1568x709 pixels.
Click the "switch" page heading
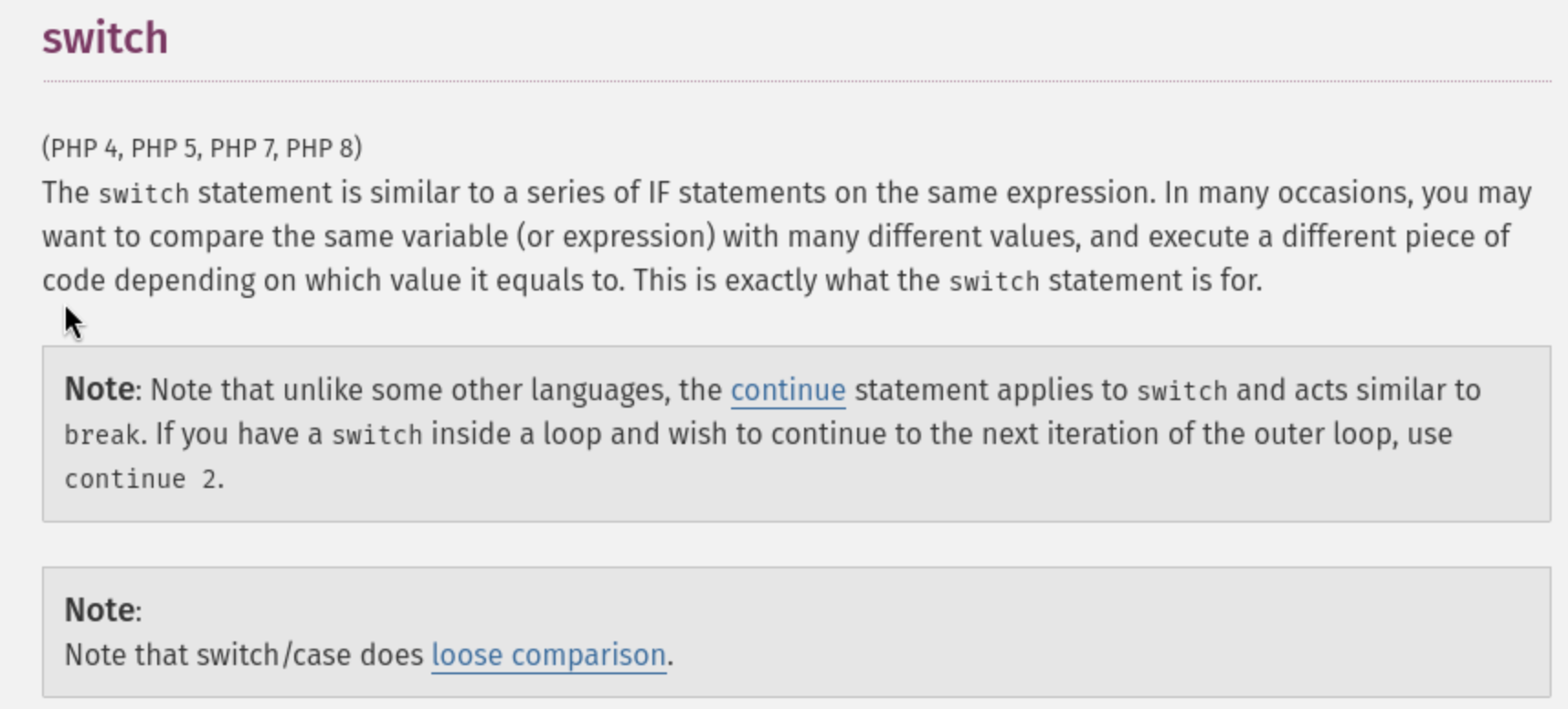point(105,38)
